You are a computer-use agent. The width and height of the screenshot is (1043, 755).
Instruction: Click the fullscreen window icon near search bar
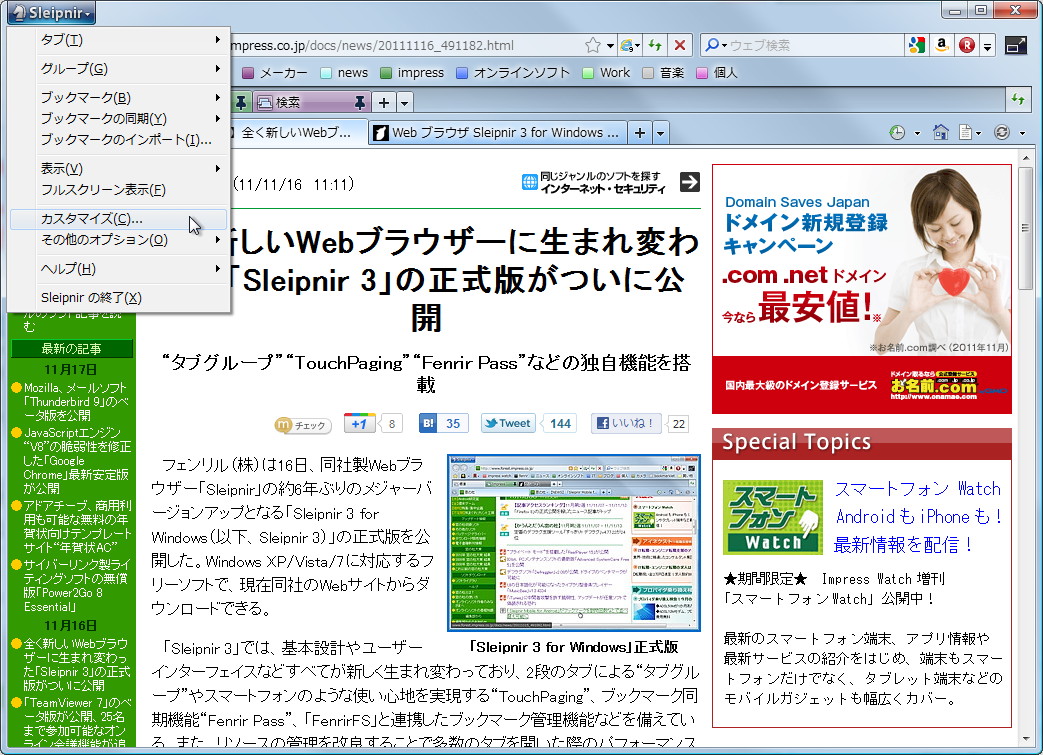pyautogui.click(x=1016, y=45)
